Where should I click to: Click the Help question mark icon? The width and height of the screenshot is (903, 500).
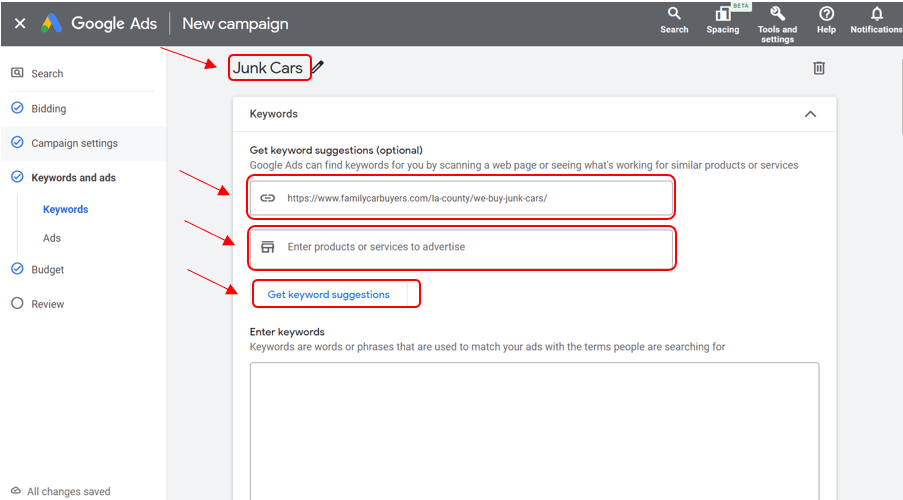(826, 14)
